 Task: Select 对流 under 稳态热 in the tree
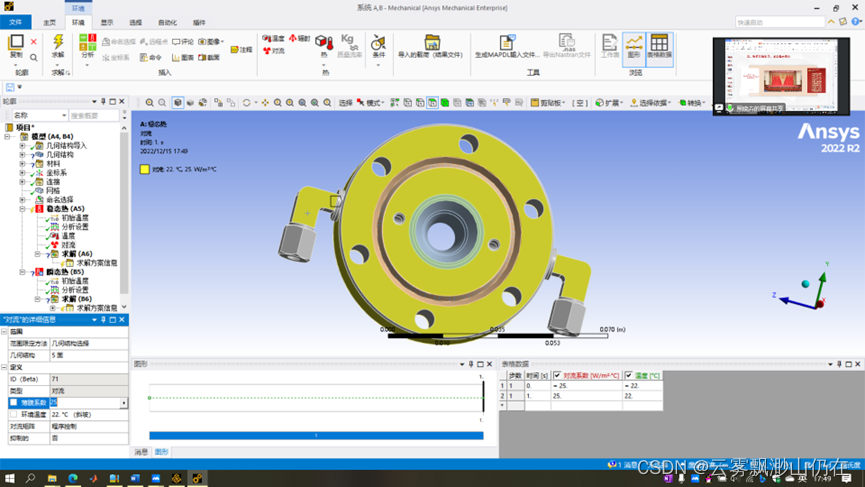[x=68, y=245]
